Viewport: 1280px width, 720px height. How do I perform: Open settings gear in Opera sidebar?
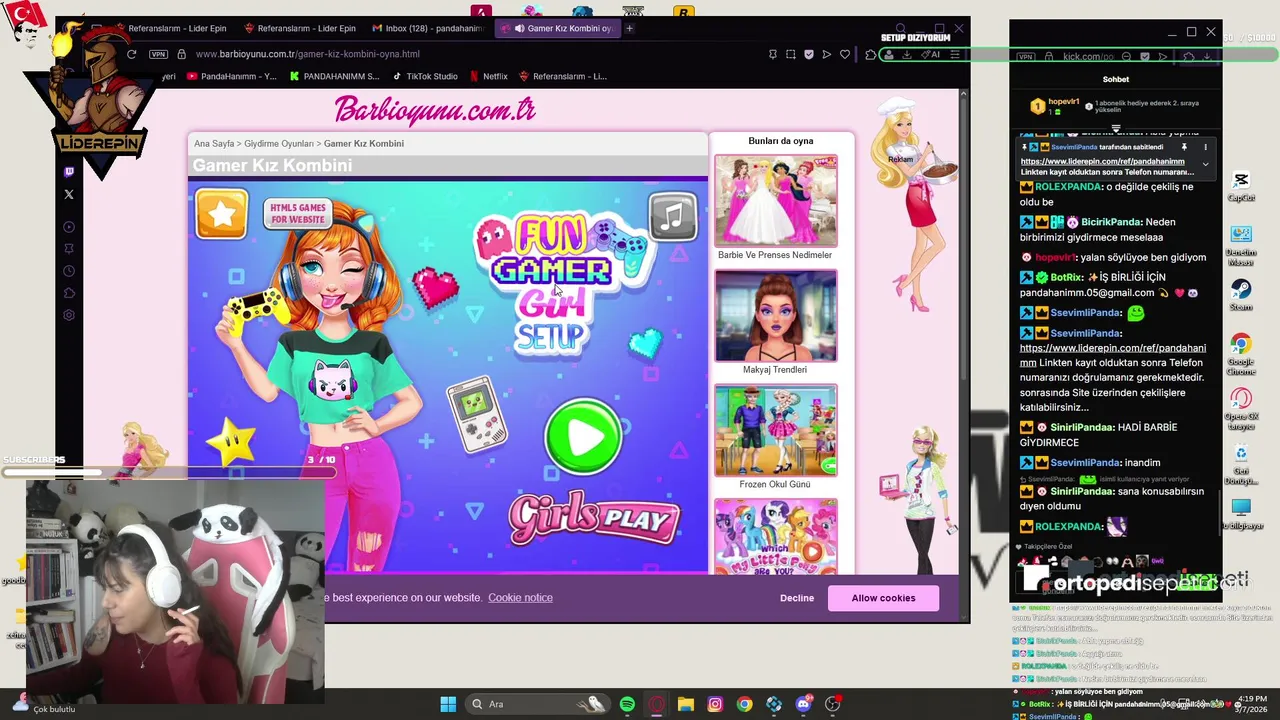tap(69, 315)
